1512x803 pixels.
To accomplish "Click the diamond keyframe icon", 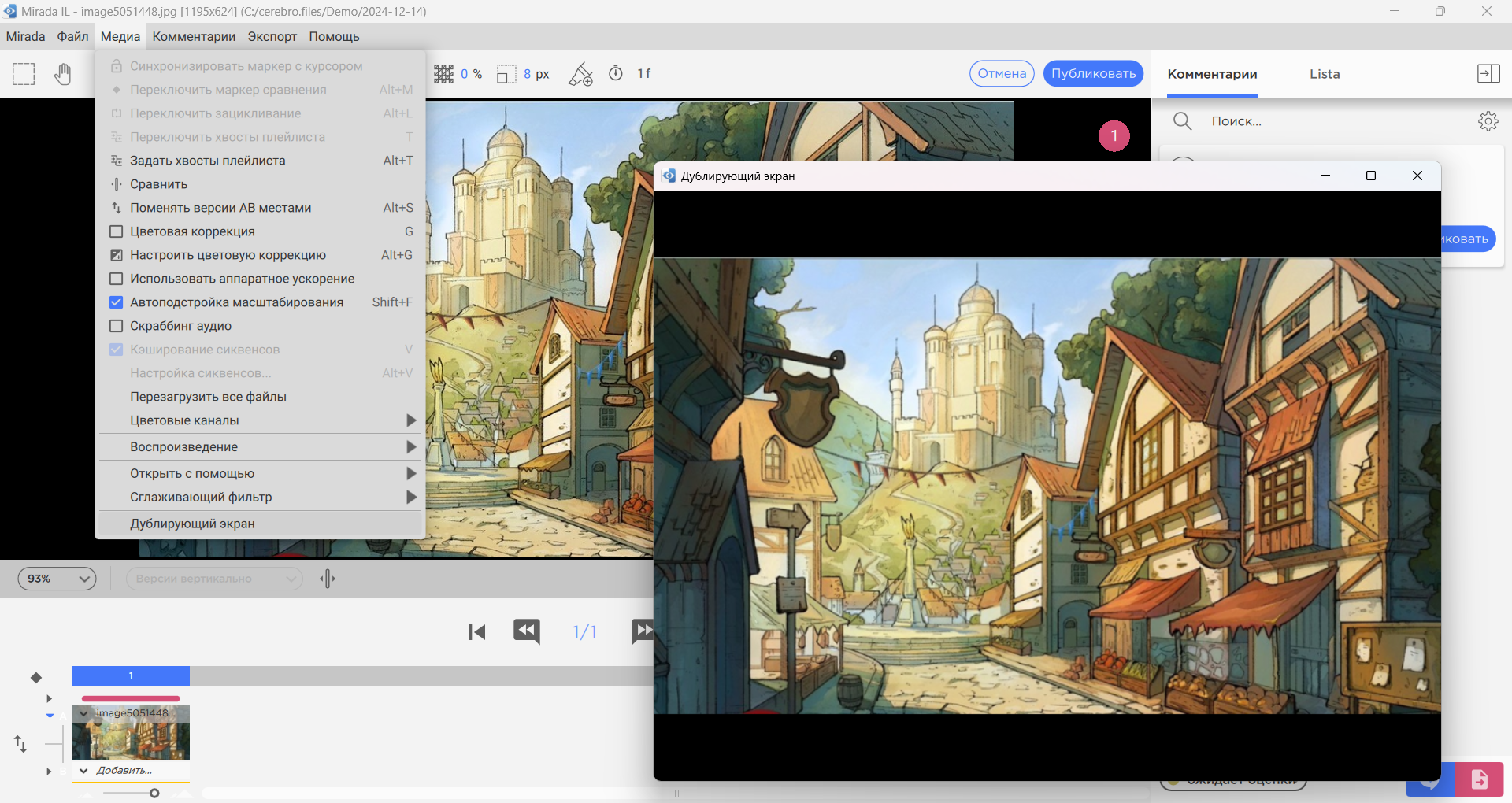I will (x=36, y=677).
